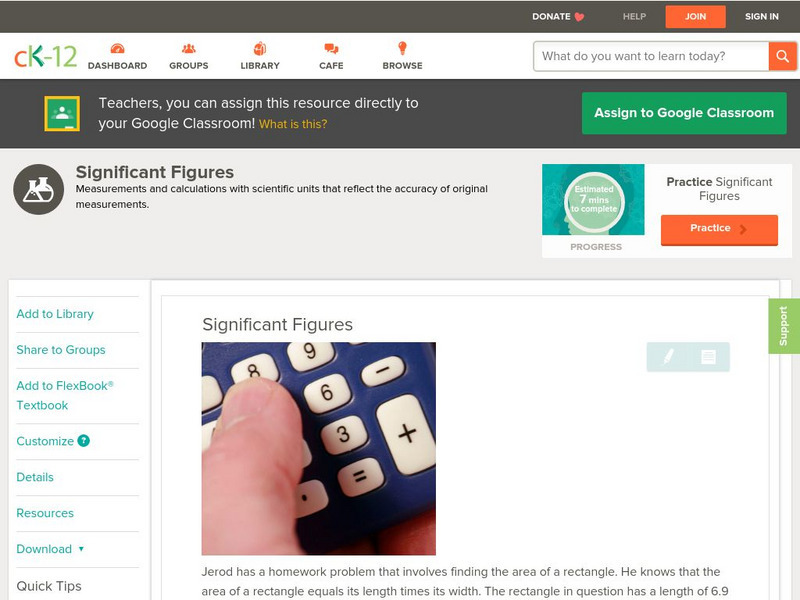
Task: Click the 'What is this?' link
Action: coord(293,124)
